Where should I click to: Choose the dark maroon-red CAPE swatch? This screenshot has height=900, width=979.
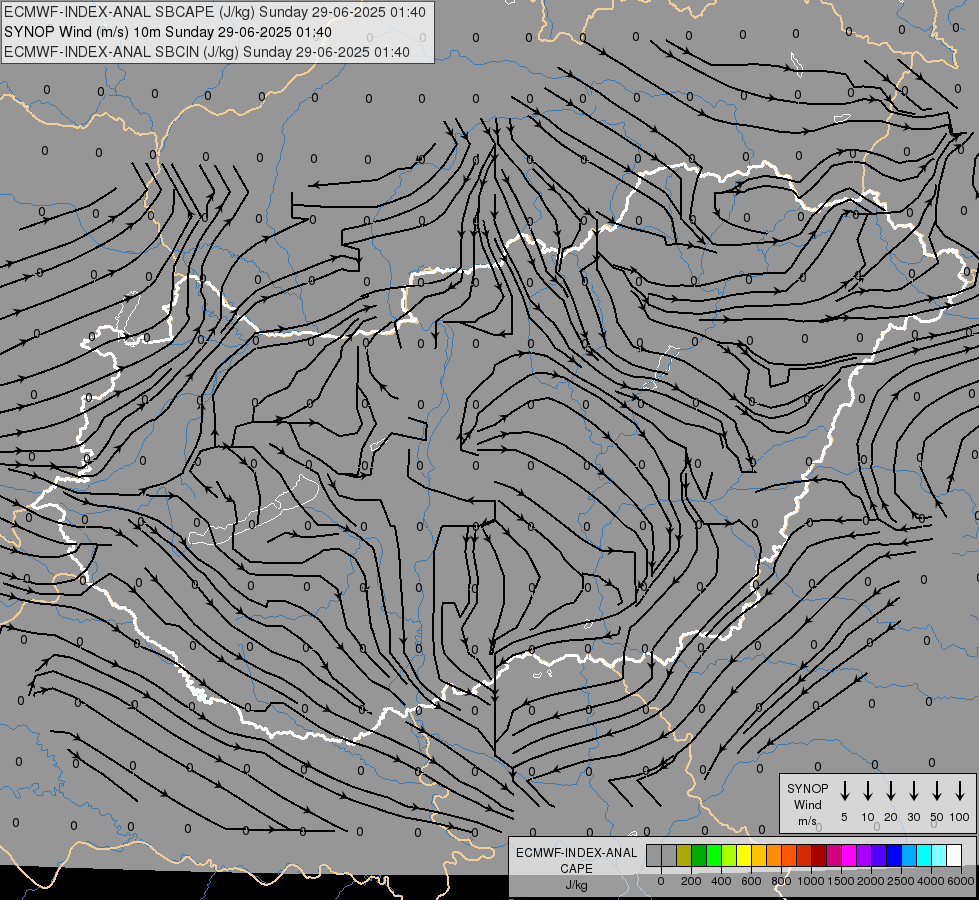tap(820, 855)
